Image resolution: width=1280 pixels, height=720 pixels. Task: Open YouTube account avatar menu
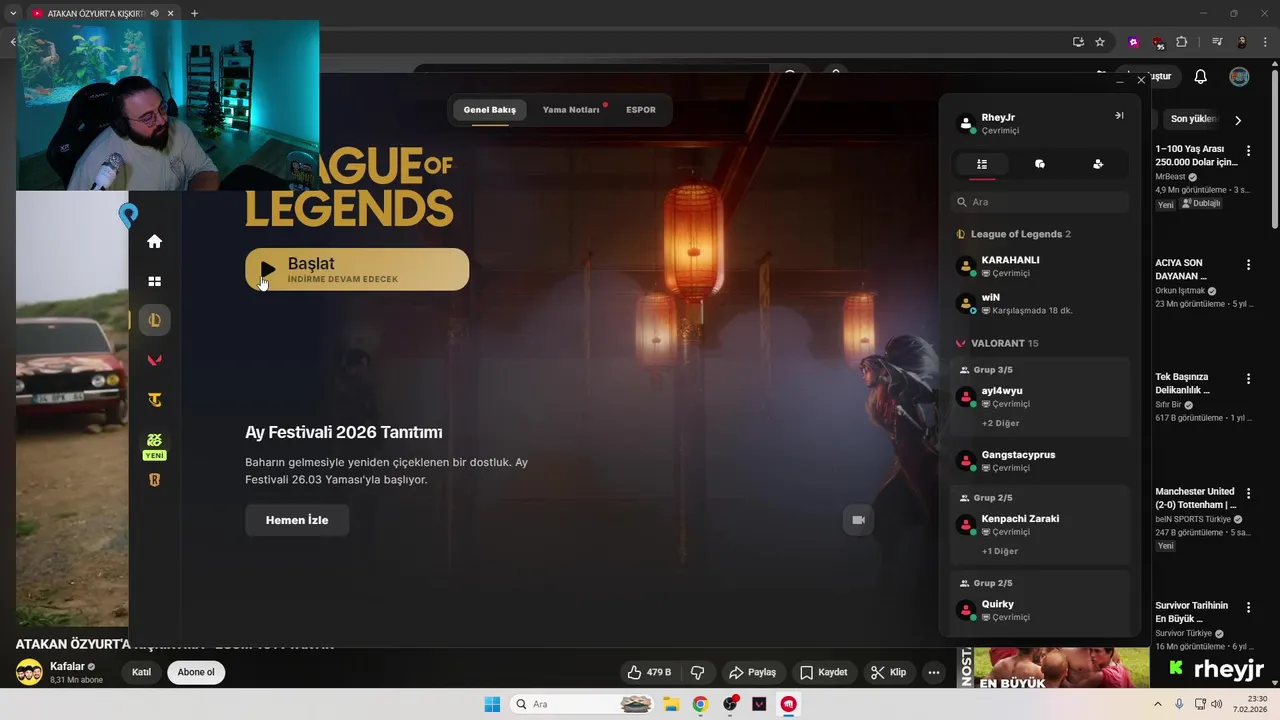click(x=1239, y=77)
